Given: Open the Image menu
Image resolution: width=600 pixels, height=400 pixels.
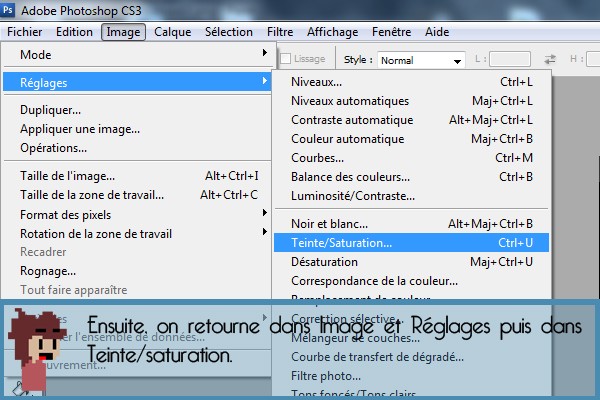Looking at the screenshot, I should click(123, 32).
